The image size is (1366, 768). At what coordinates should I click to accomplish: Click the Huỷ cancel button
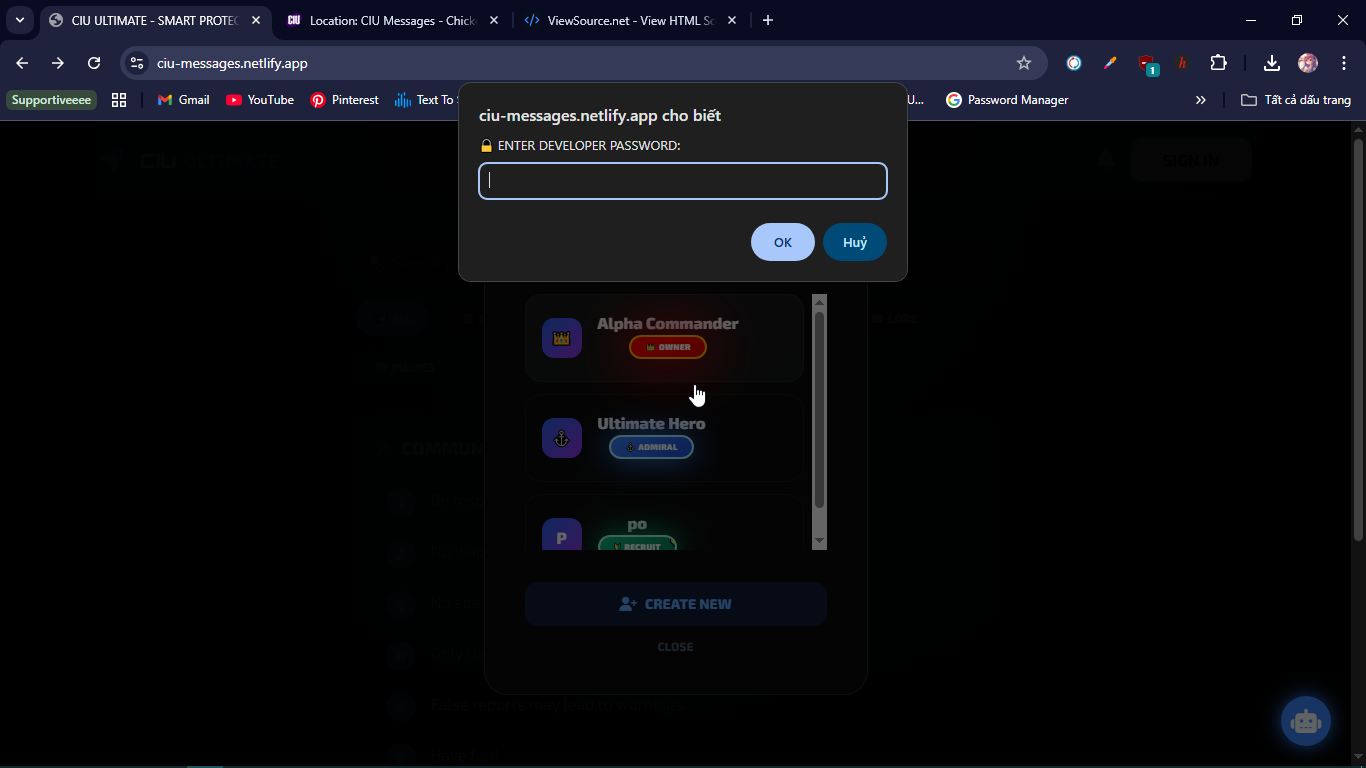pyautogui.click(x=854, y=242)
